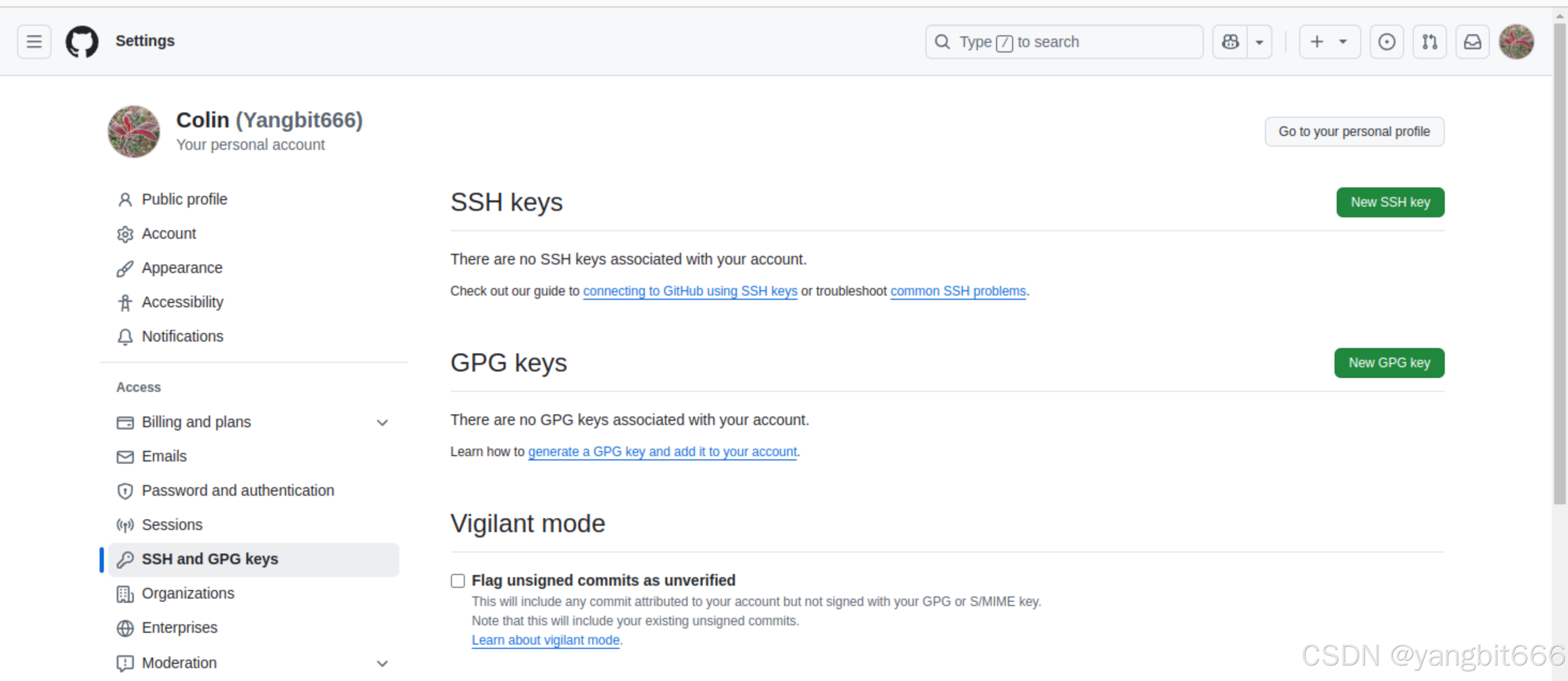Click the GitHub Octocat logo
Image resolution: width=1568 pixels, height=681 pixels.
tap(81, 41)
